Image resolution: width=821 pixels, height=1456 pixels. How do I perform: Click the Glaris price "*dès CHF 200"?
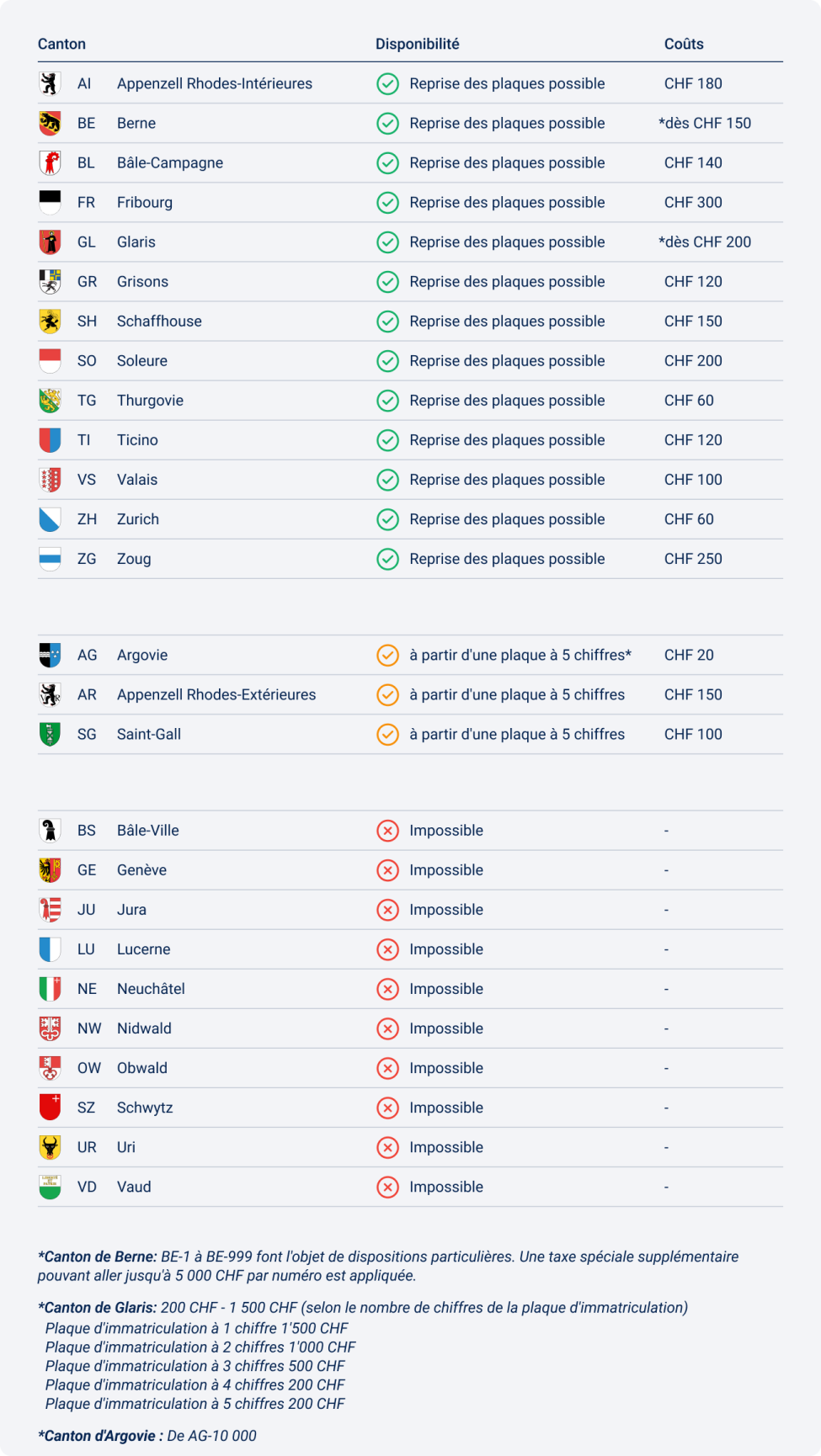pos(705,242)
